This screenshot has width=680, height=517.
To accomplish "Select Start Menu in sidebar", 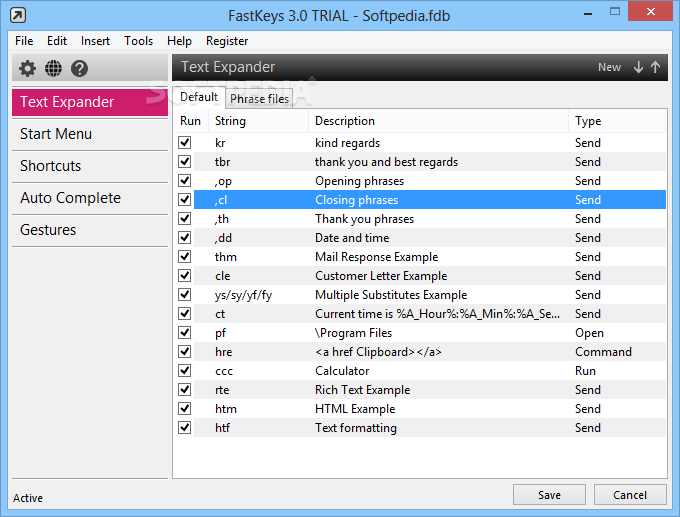I will tap(90, 134).
